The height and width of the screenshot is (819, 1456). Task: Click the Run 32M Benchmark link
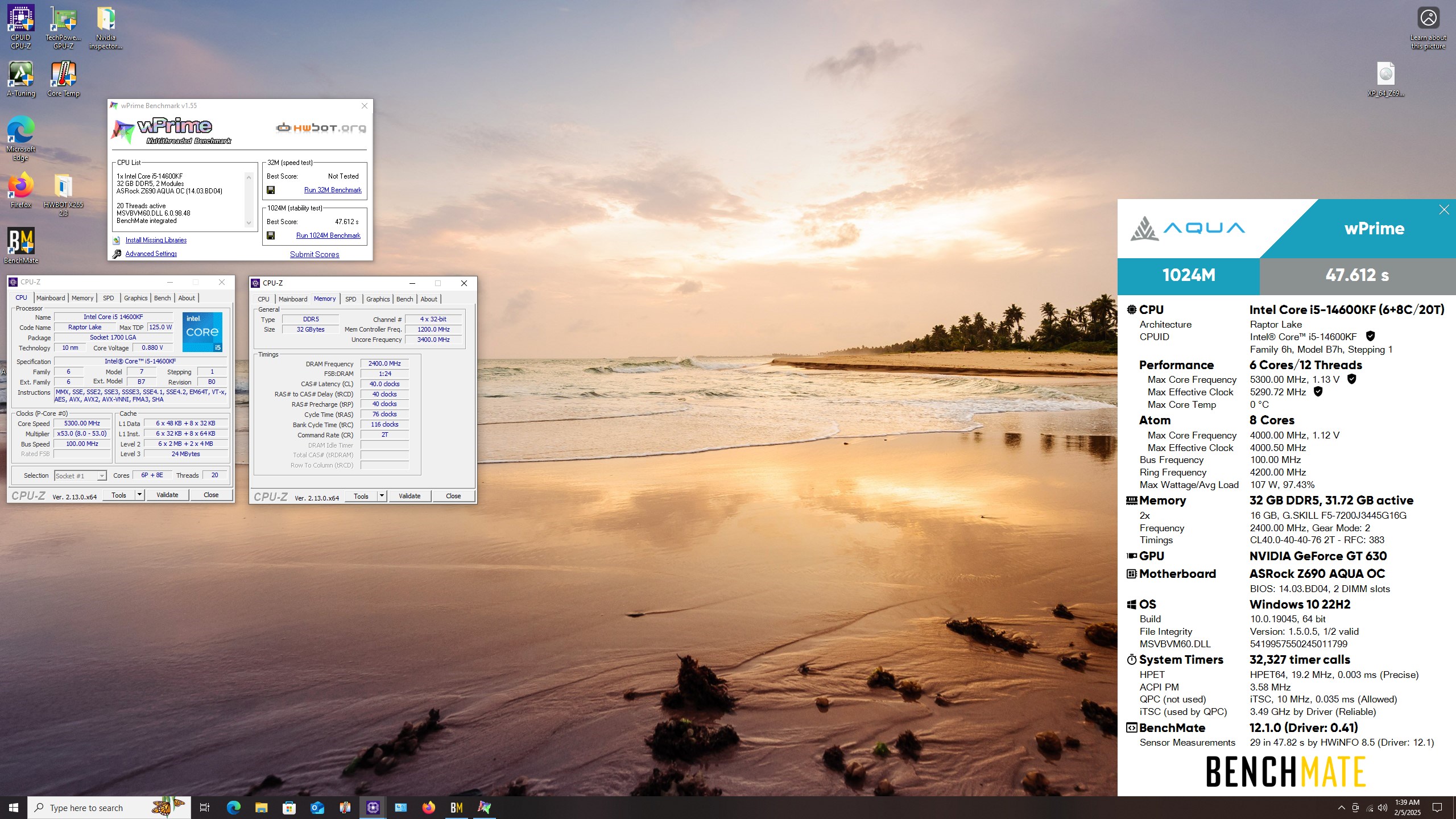tap(333, 190)
